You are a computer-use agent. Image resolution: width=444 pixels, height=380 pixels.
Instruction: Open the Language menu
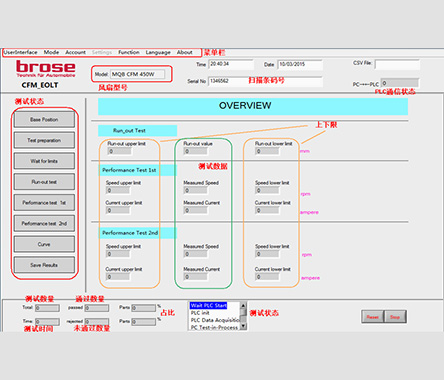point(158,52)
